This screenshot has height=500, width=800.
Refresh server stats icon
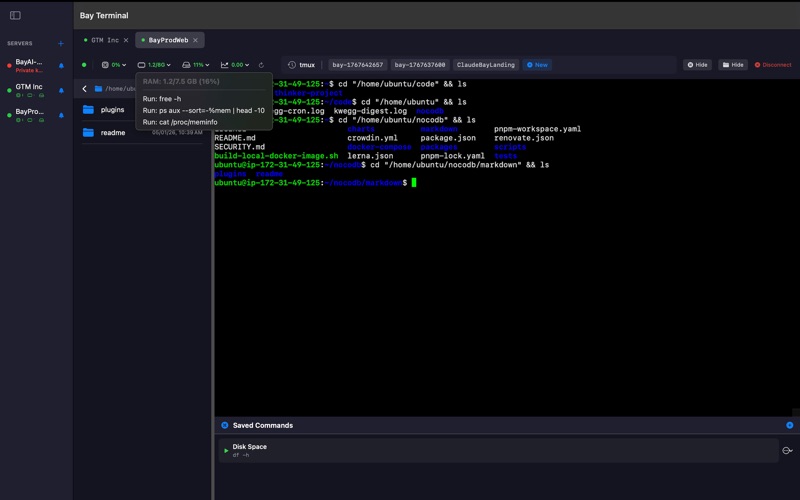[x=261, y=65]
